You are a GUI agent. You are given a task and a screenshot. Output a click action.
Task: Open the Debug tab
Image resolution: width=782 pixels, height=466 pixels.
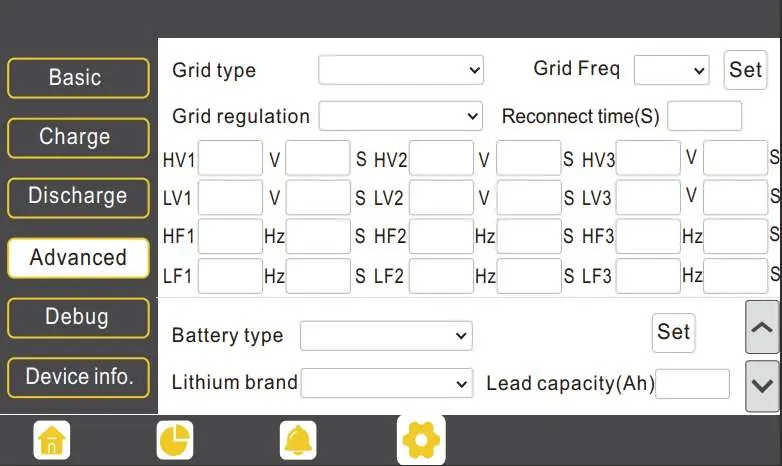[78, 318]
